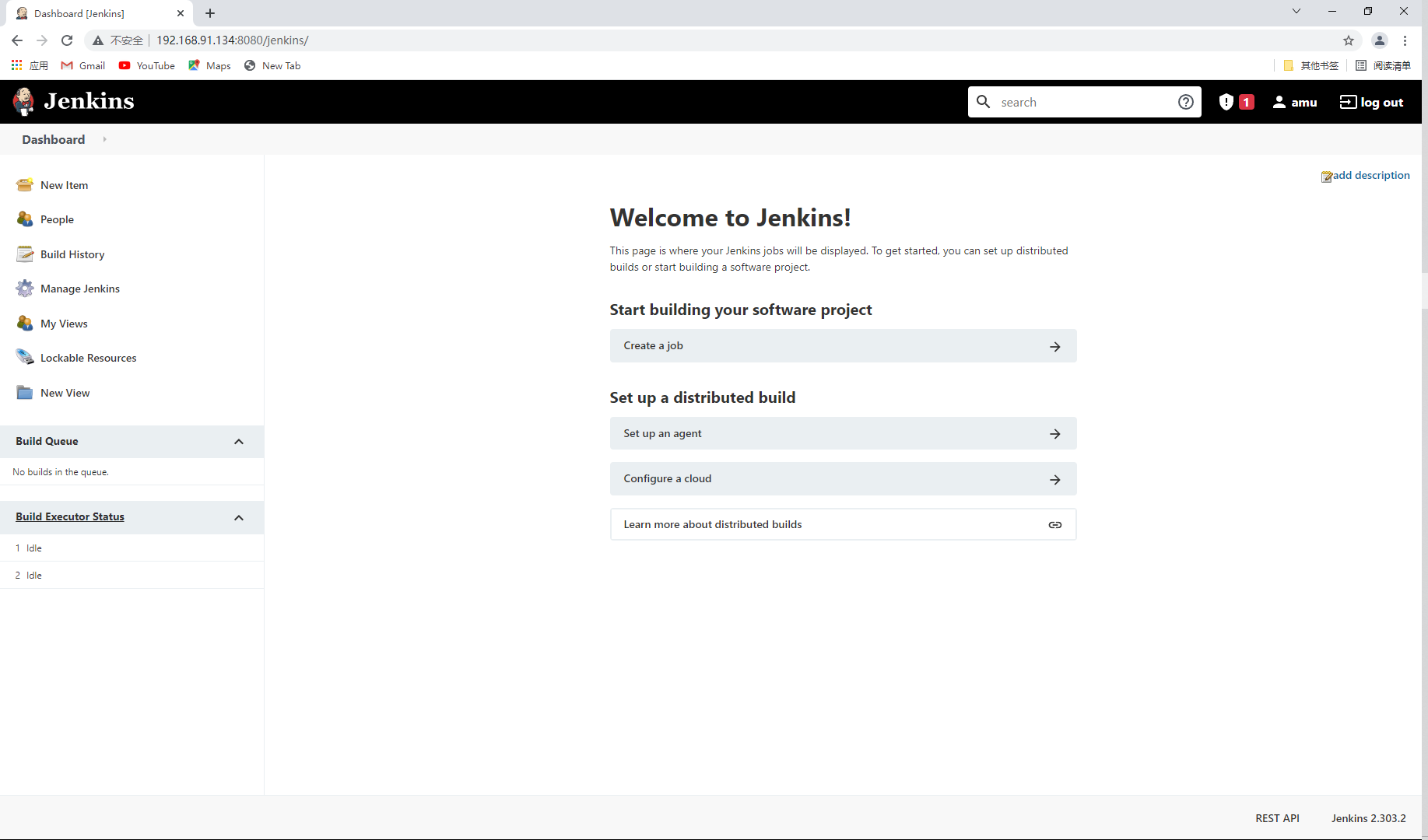Expand the Dashboard breadcrumb dropdown arrow
Screen dimensions: 1428x840
104,139
